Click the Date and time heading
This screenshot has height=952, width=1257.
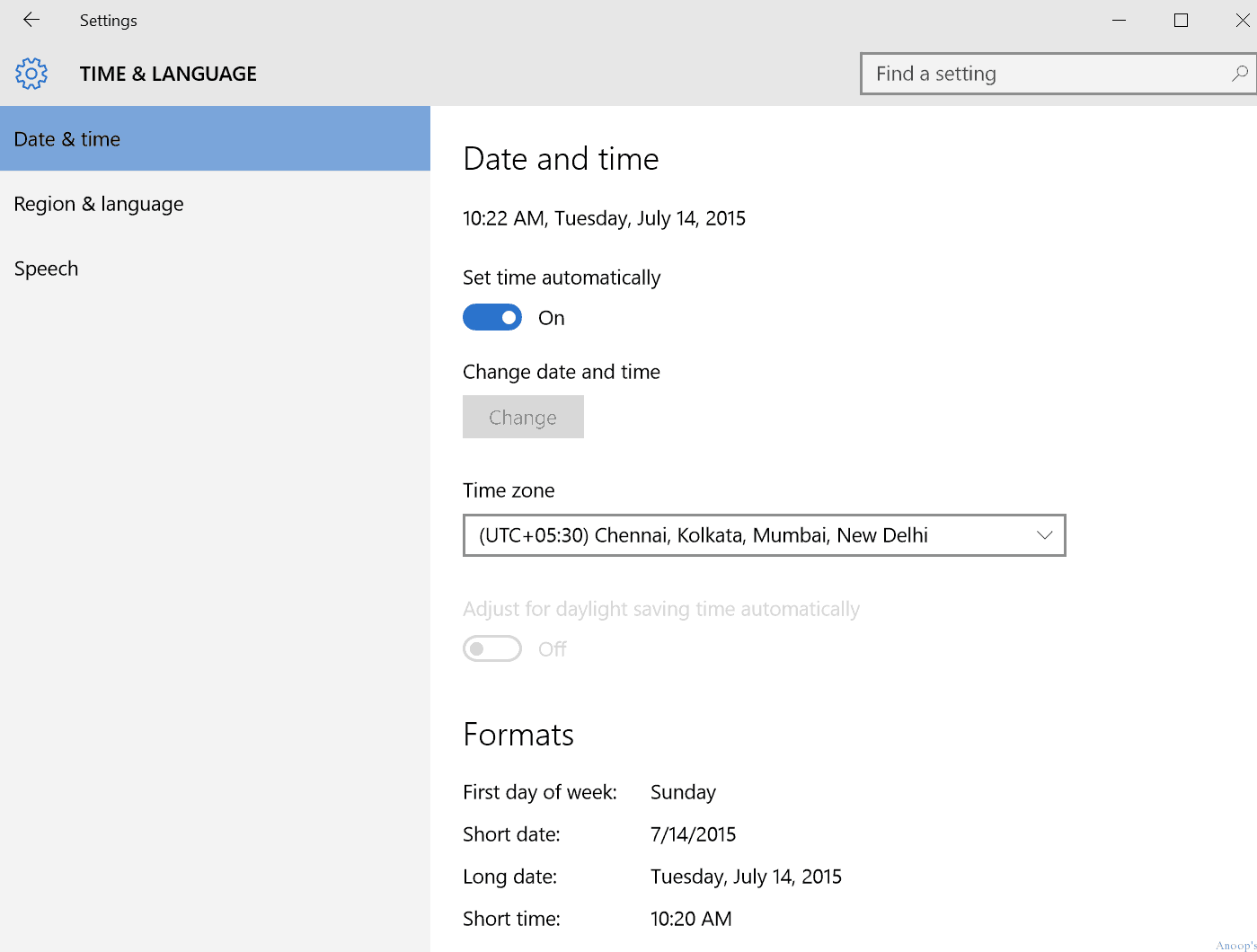[x=561, y=159]
